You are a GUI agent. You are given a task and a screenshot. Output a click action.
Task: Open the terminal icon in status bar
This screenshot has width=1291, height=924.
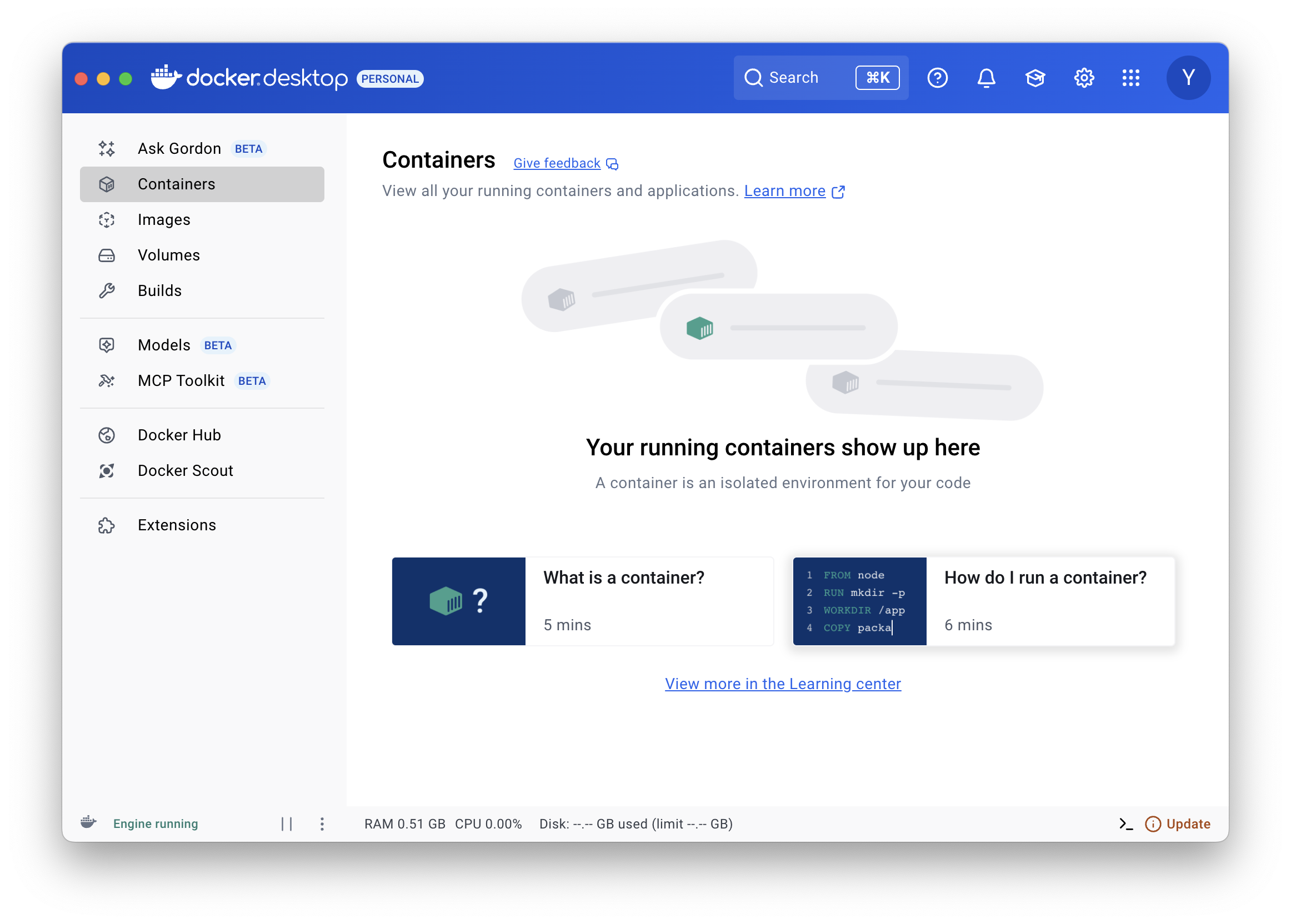1125,823
